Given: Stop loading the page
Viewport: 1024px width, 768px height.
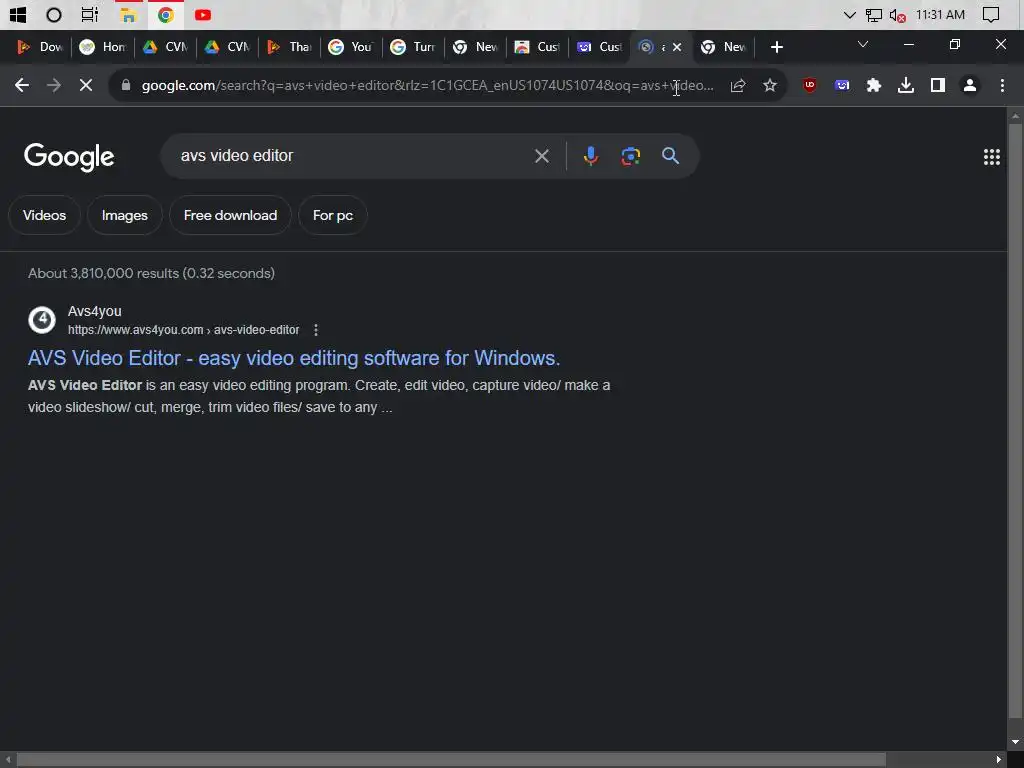Looking at the screenshot, I should pyautogui.click(x=86, y=85).
